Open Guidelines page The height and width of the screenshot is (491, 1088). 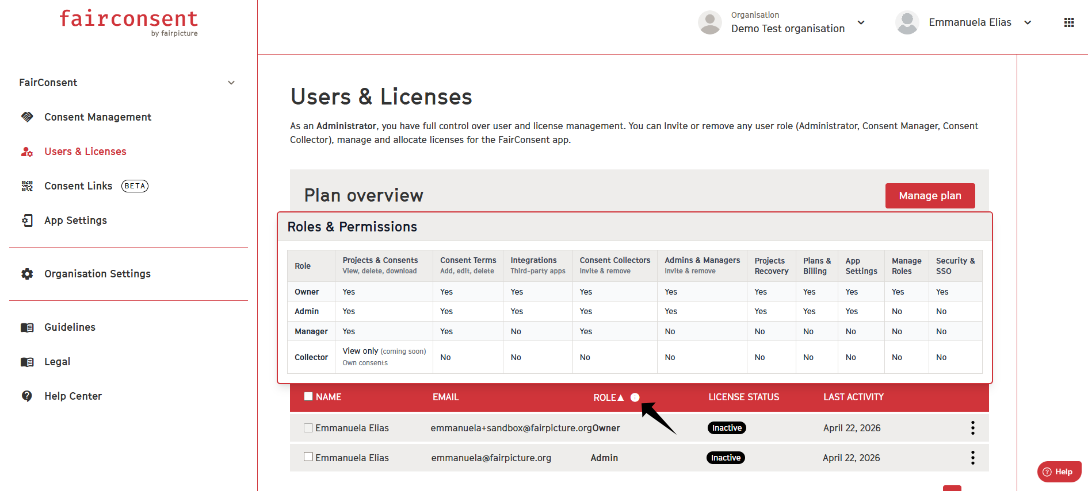pos(70,327)
